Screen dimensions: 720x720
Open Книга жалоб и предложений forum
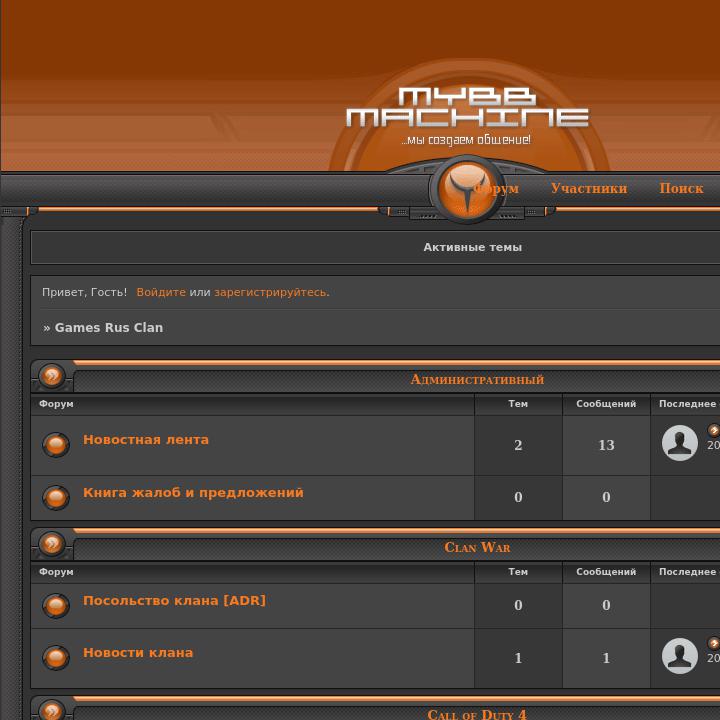pyautogui.click(x=193, y=493)
